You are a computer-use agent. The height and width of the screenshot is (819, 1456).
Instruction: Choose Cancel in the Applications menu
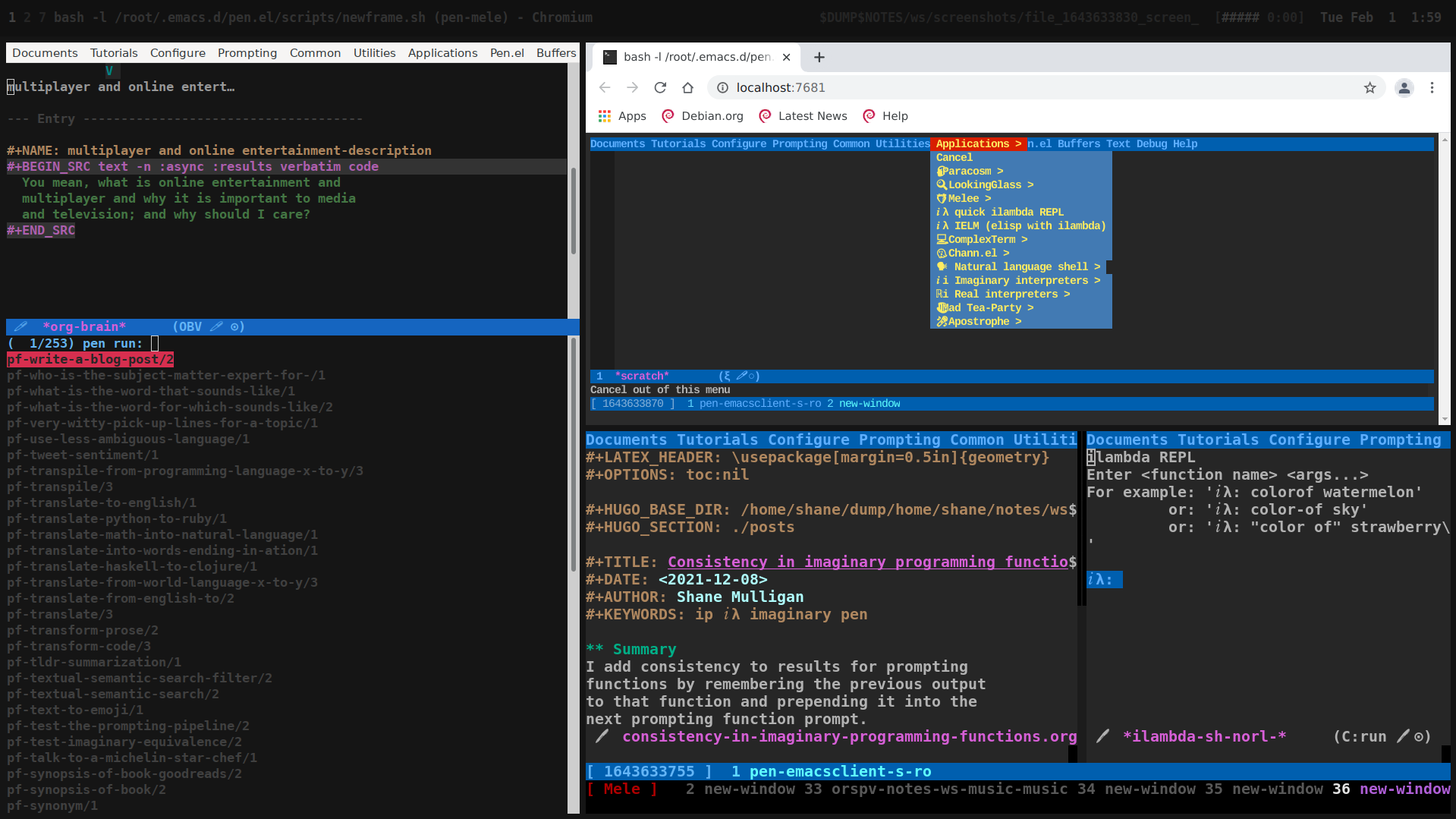(x=954, y=157)
